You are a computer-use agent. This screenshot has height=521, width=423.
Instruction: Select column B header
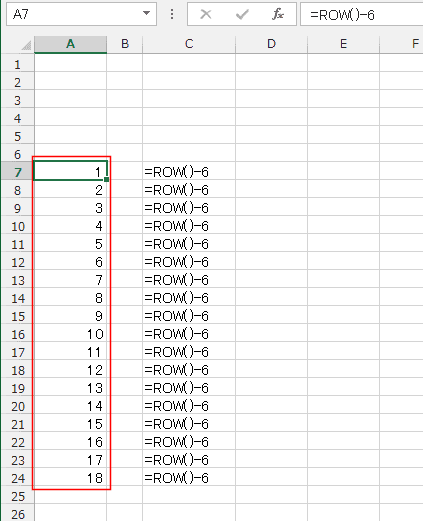[125, 44]
